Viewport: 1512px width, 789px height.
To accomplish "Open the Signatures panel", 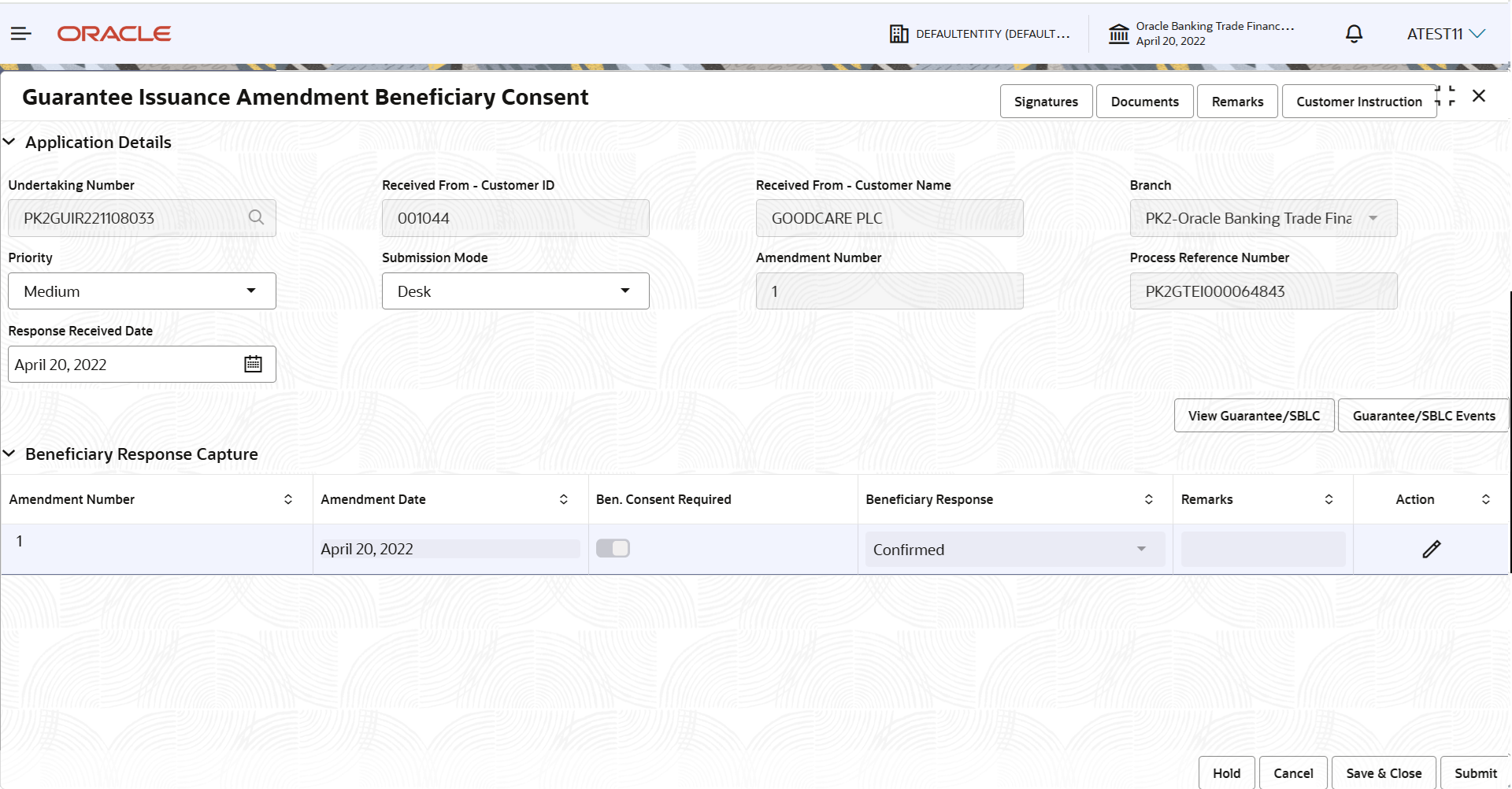I will click(x=1046, y=102).
